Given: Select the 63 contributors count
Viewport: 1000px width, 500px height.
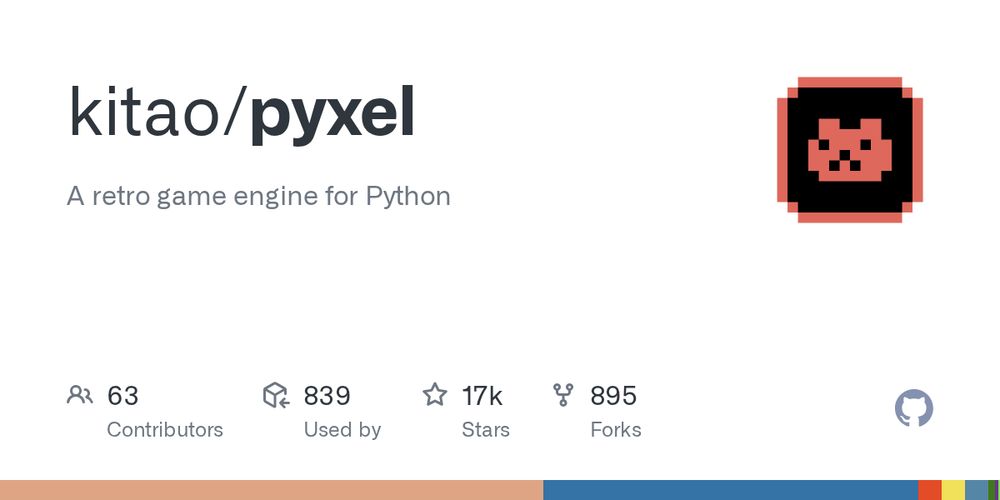Looking at the screenshot, I should (122, 396).
